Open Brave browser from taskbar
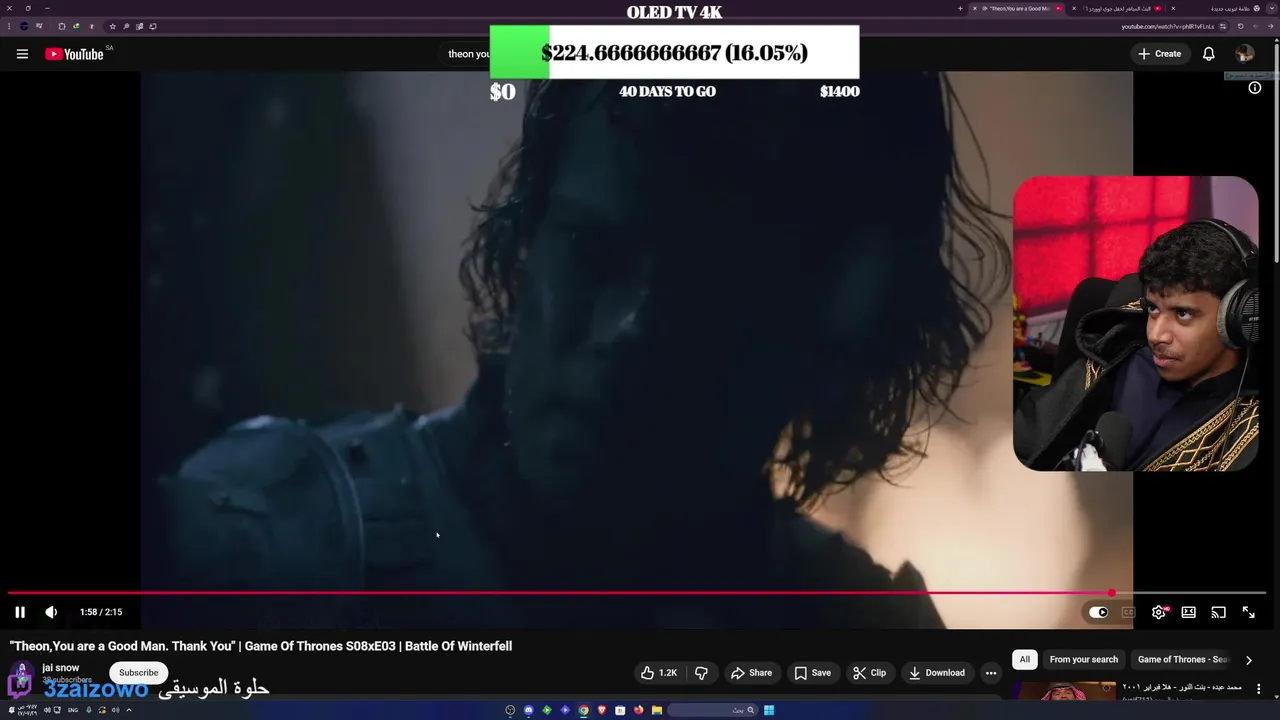 click(602, 710)
